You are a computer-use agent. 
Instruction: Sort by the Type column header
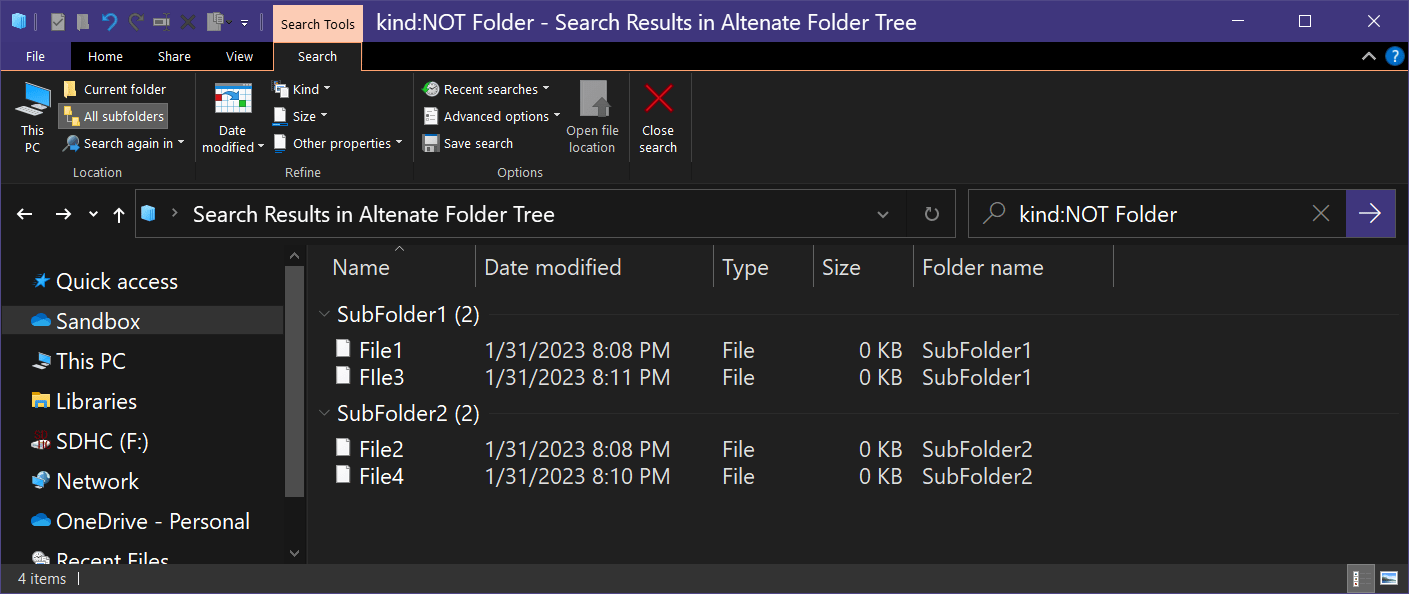[763, 267]
